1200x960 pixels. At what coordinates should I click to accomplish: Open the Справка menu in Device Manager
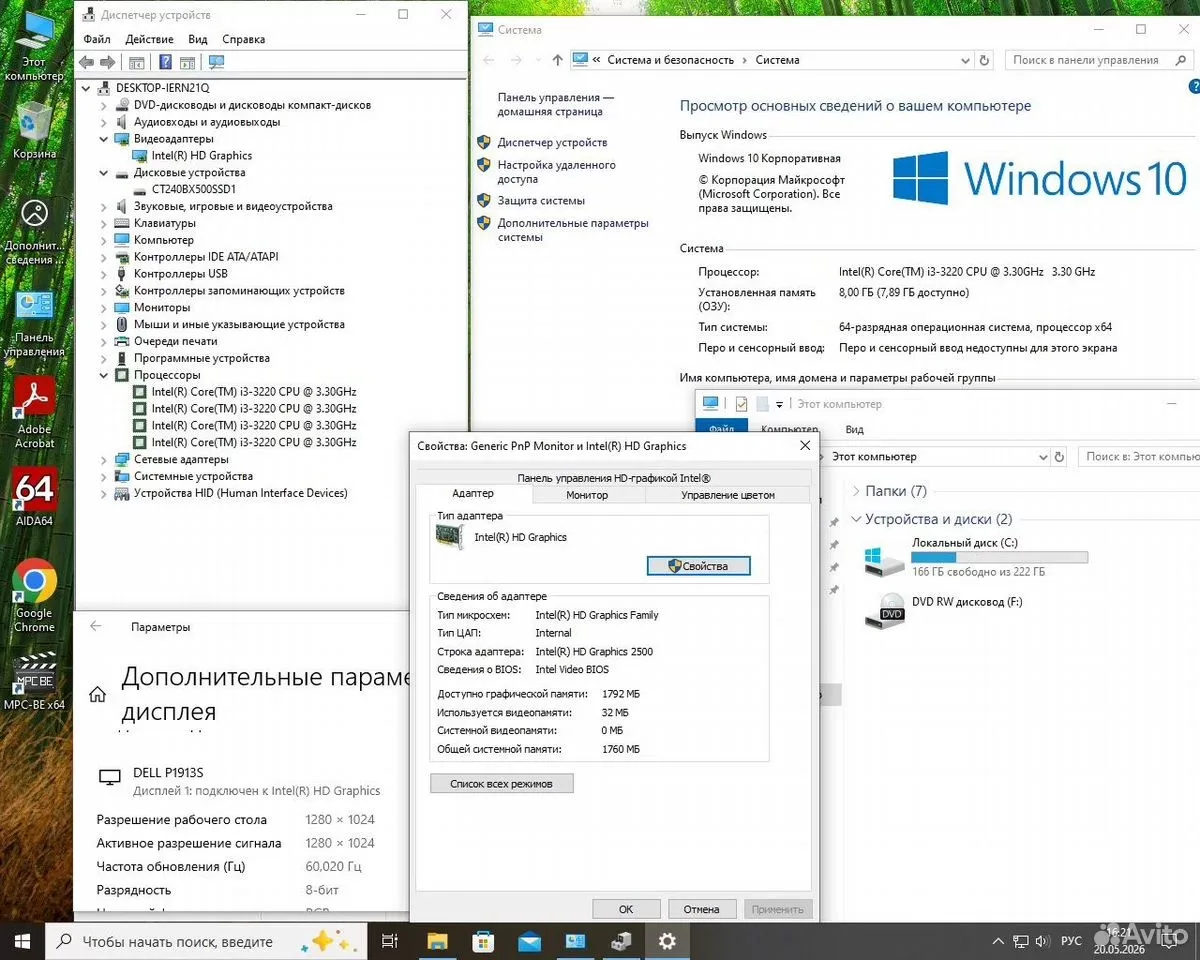(x=244, y=39)
